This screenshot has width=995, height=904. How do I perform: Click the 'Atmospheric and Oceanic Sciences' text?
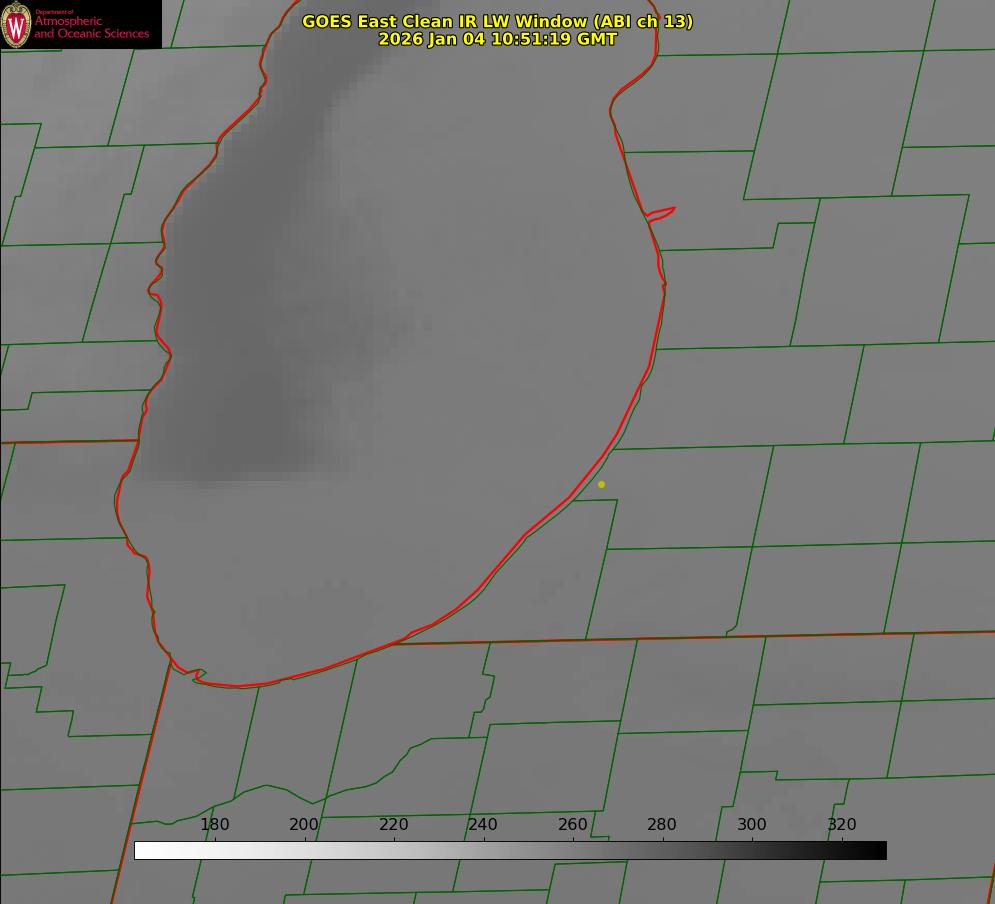[x=91, y=27]
